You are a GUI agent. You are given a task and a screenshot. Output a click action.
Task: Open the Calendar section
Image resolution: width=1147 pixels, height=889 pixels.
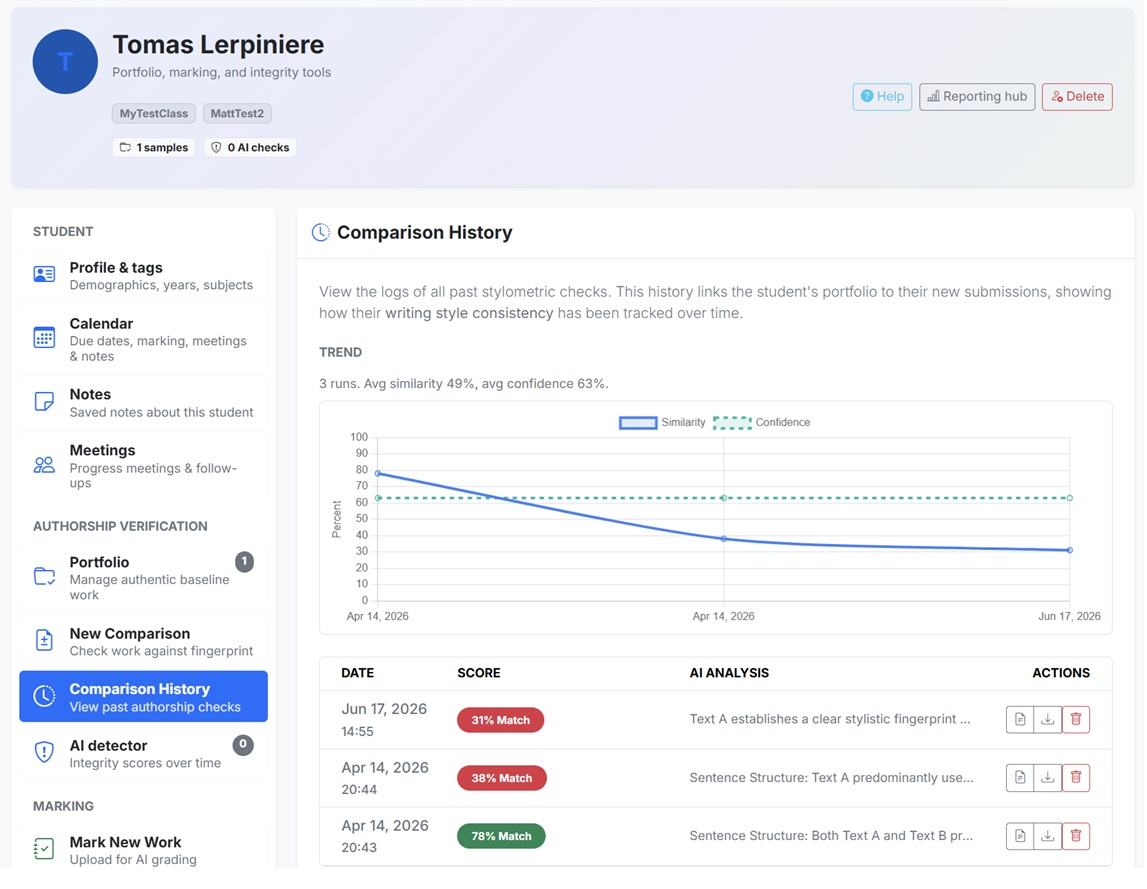click(143, 339)
